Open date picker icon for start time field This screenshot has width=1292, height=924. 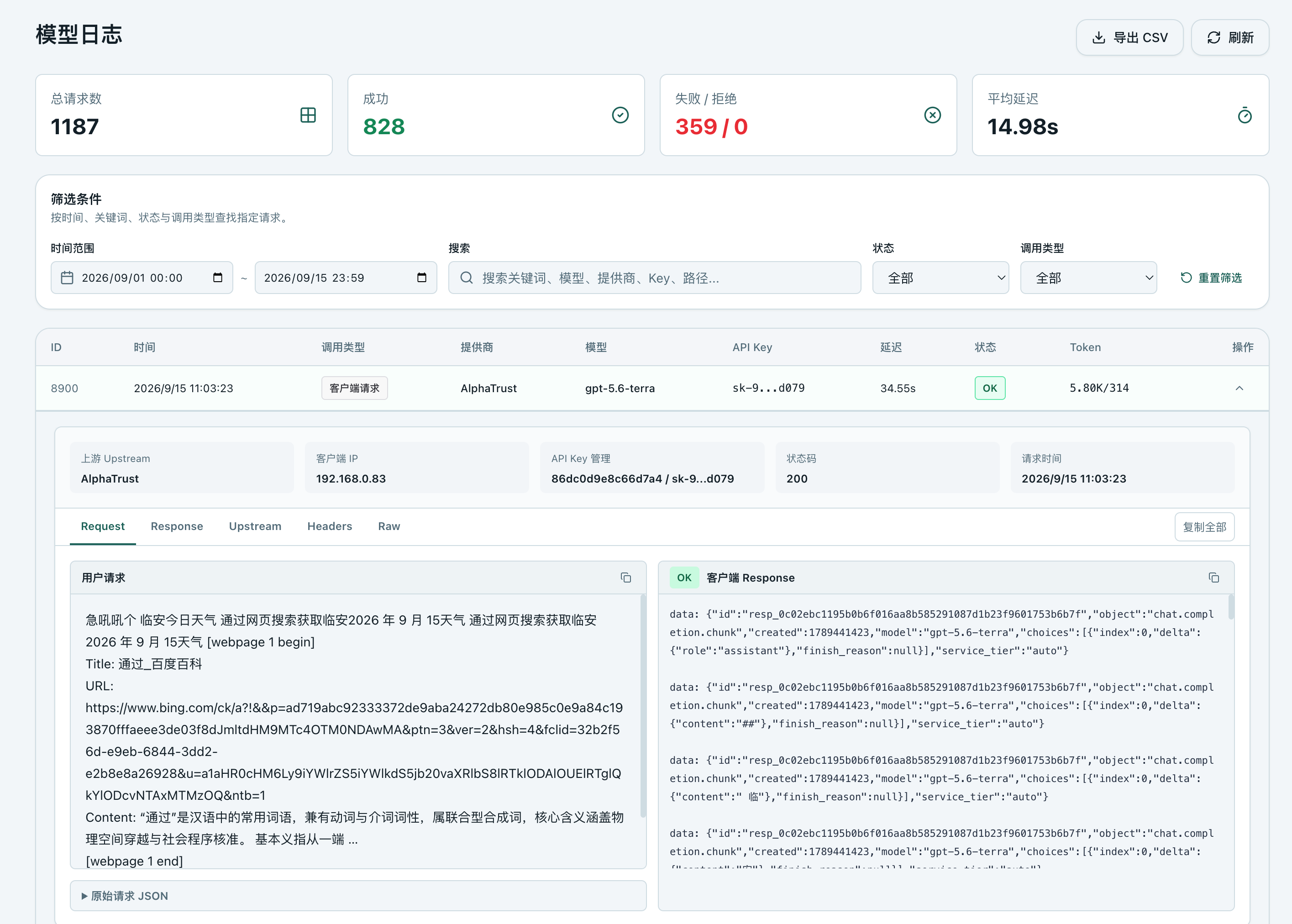click(217, 278)
